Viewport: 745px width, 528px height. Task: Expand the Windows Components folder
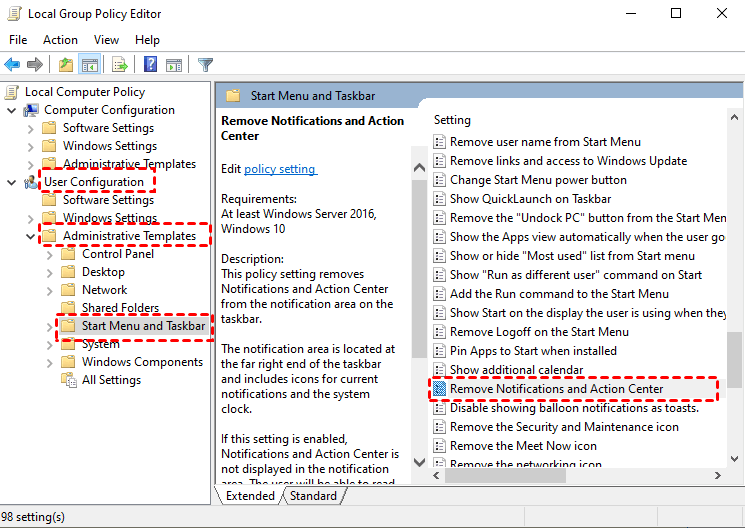click(49, 363)
